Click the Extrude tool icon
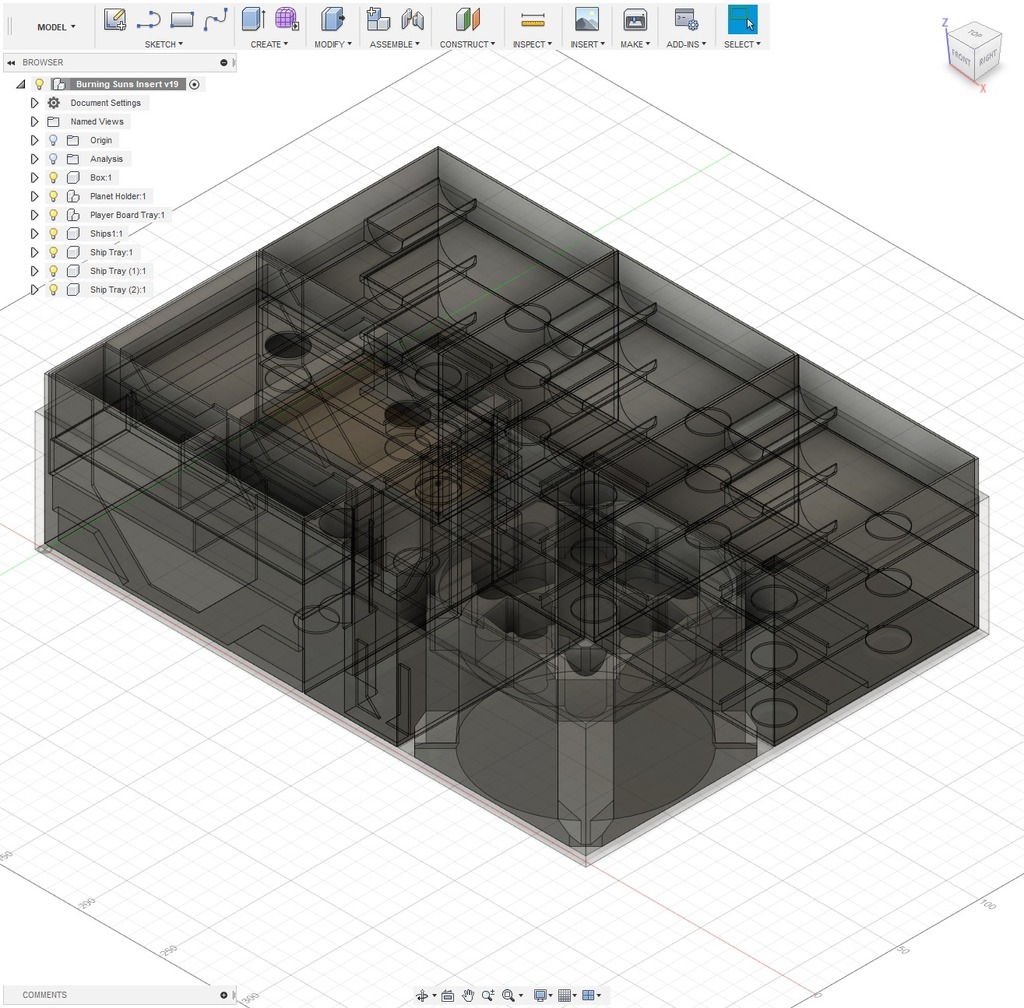Image resolution: width=1024 pixels, height=1008 pixels. (253, 20)
